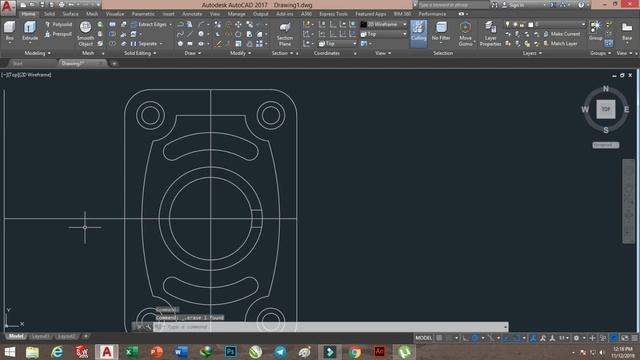
Task: Expand the Section panel
Action: 282,53
